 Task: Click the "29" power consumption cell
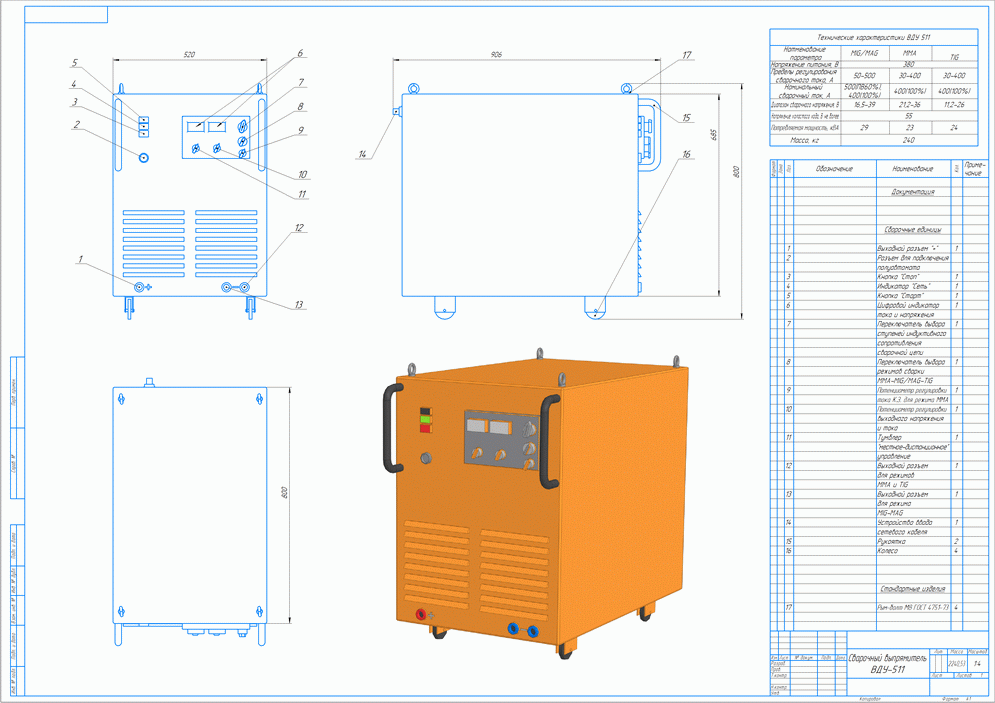pos(864,128)
